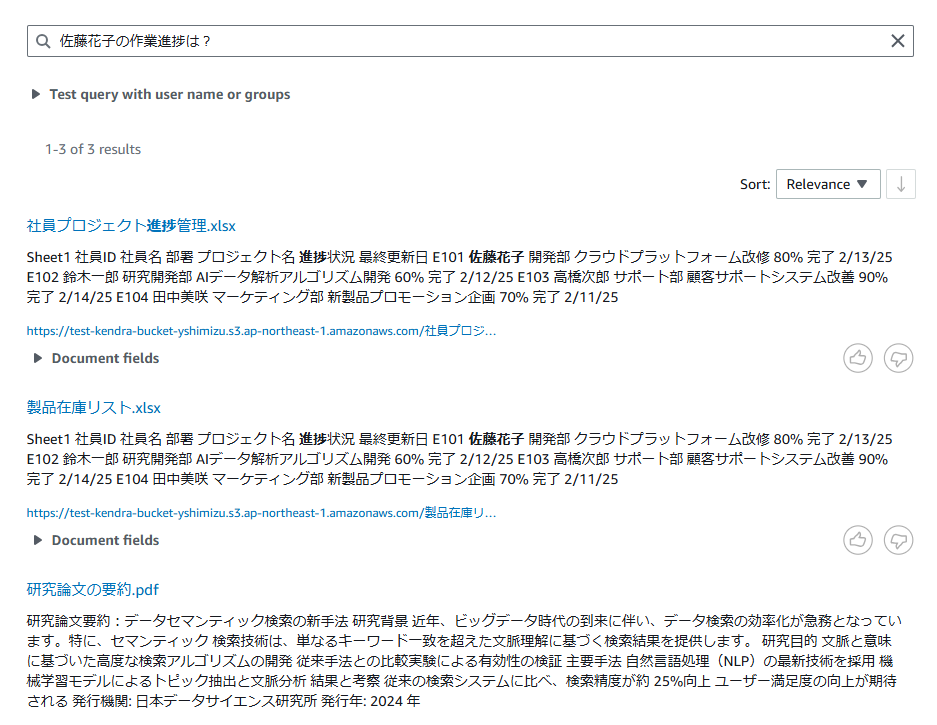This screenshot has height=725, width=937.
Task: Click the excerpt text of 社員プロジェクト進捗管理.xlsx
Action: pos(460,277)
